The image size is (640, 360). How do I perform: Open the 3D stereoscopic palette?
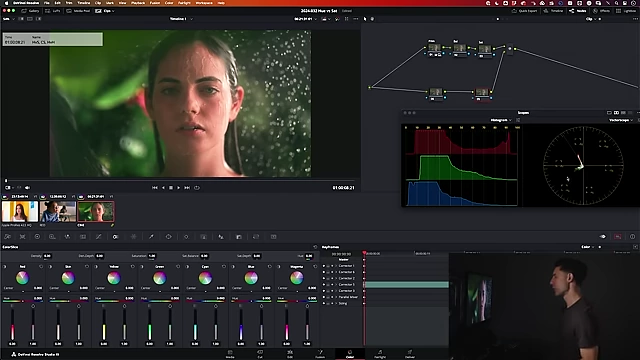[x=273, y=237]
